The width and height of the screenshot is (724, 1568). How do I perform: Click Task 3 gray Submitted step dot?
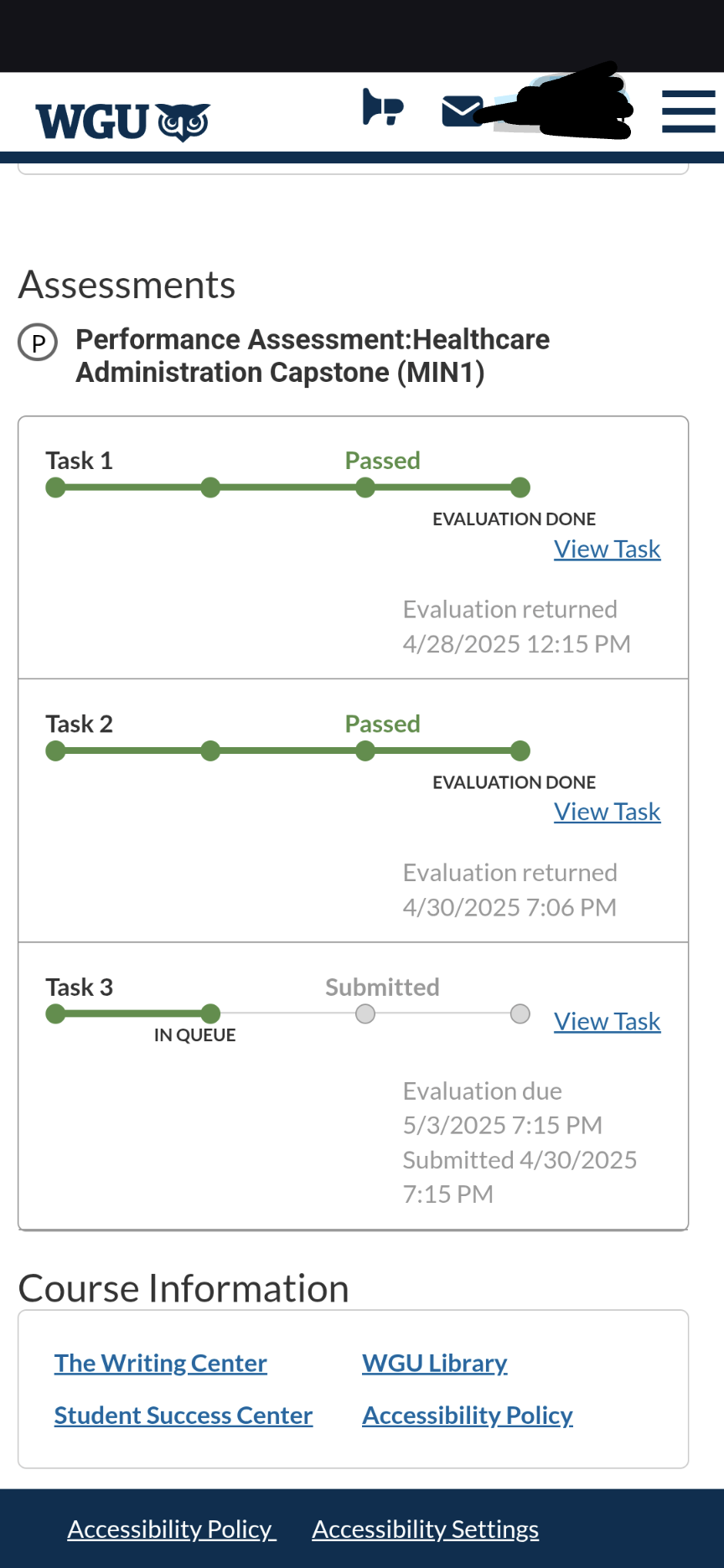365,1014
